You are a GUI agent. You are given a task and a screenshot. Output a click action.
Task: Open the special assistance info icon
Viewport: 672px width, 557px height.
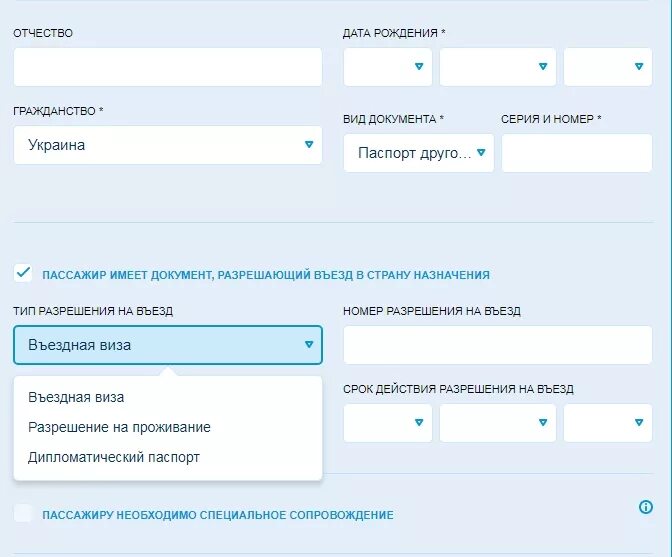click(x=645, y=507)
